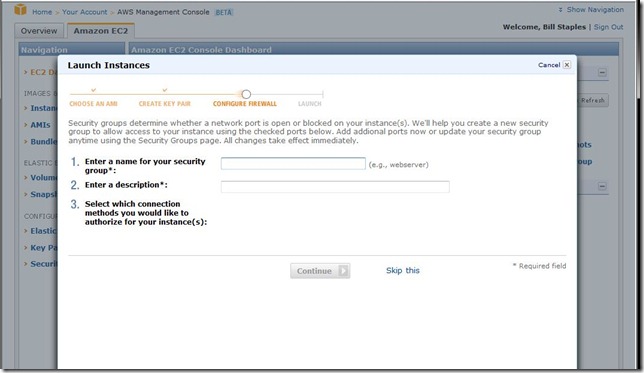Collapse the lower dashboard panel minus icon
The height and width of the screenshot is (373, 644).
click(x=602, y=186)
